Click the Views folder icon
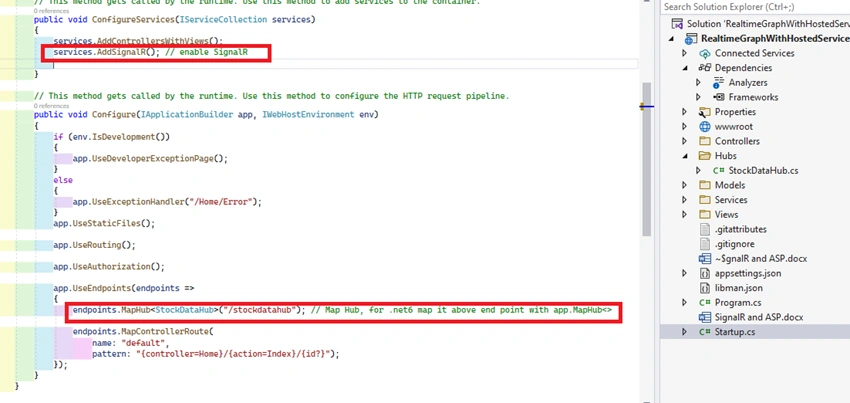850x403 pixels. click(x=705, y=214)
